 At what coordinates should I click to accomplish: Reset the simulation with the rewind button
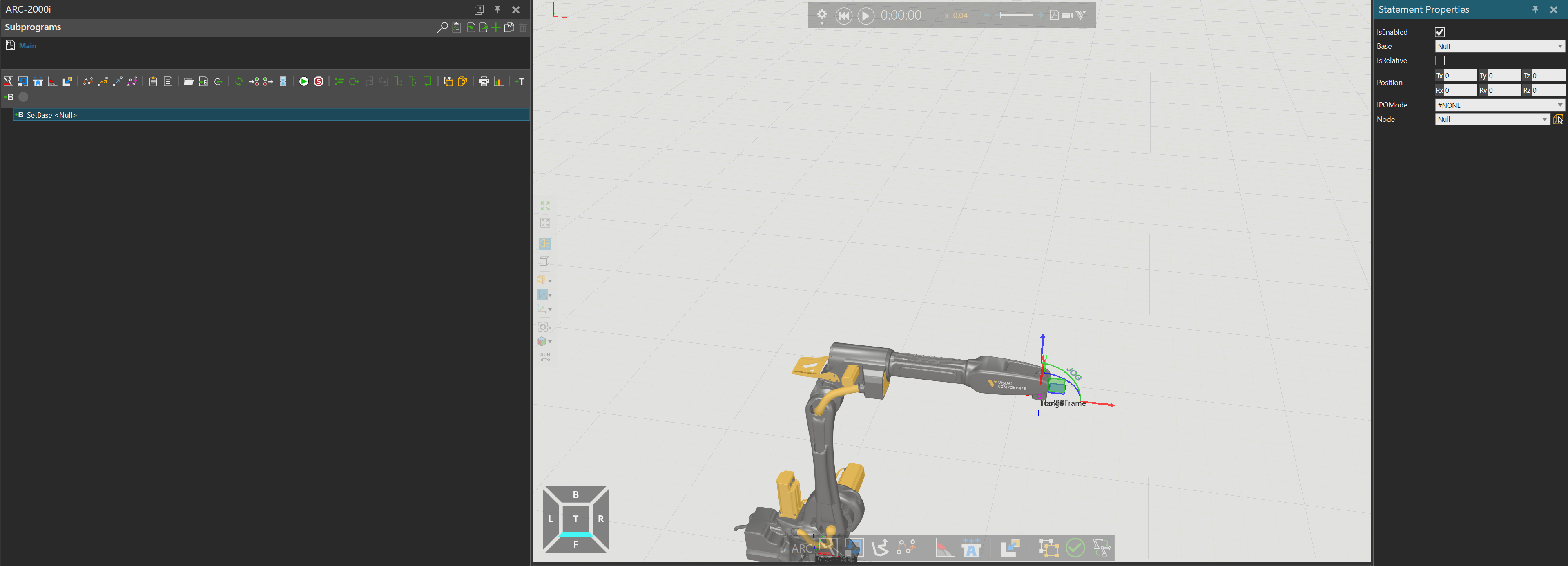pyautogui.click(x=844, y=16)
